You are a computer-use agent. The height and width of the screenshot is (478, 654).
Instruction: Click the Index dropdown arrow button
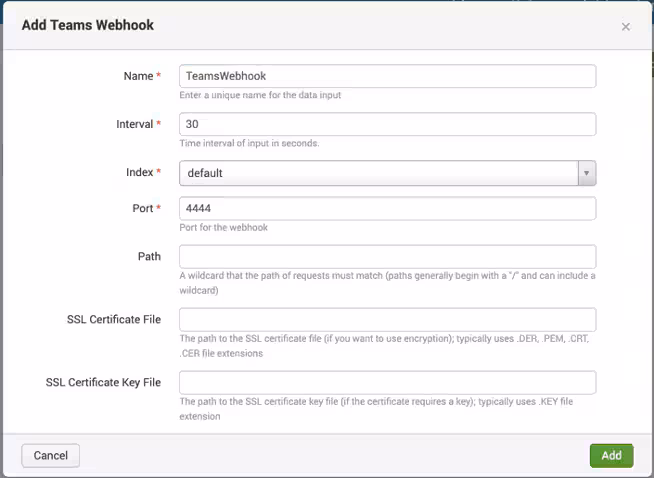click(x=587, y=173)
